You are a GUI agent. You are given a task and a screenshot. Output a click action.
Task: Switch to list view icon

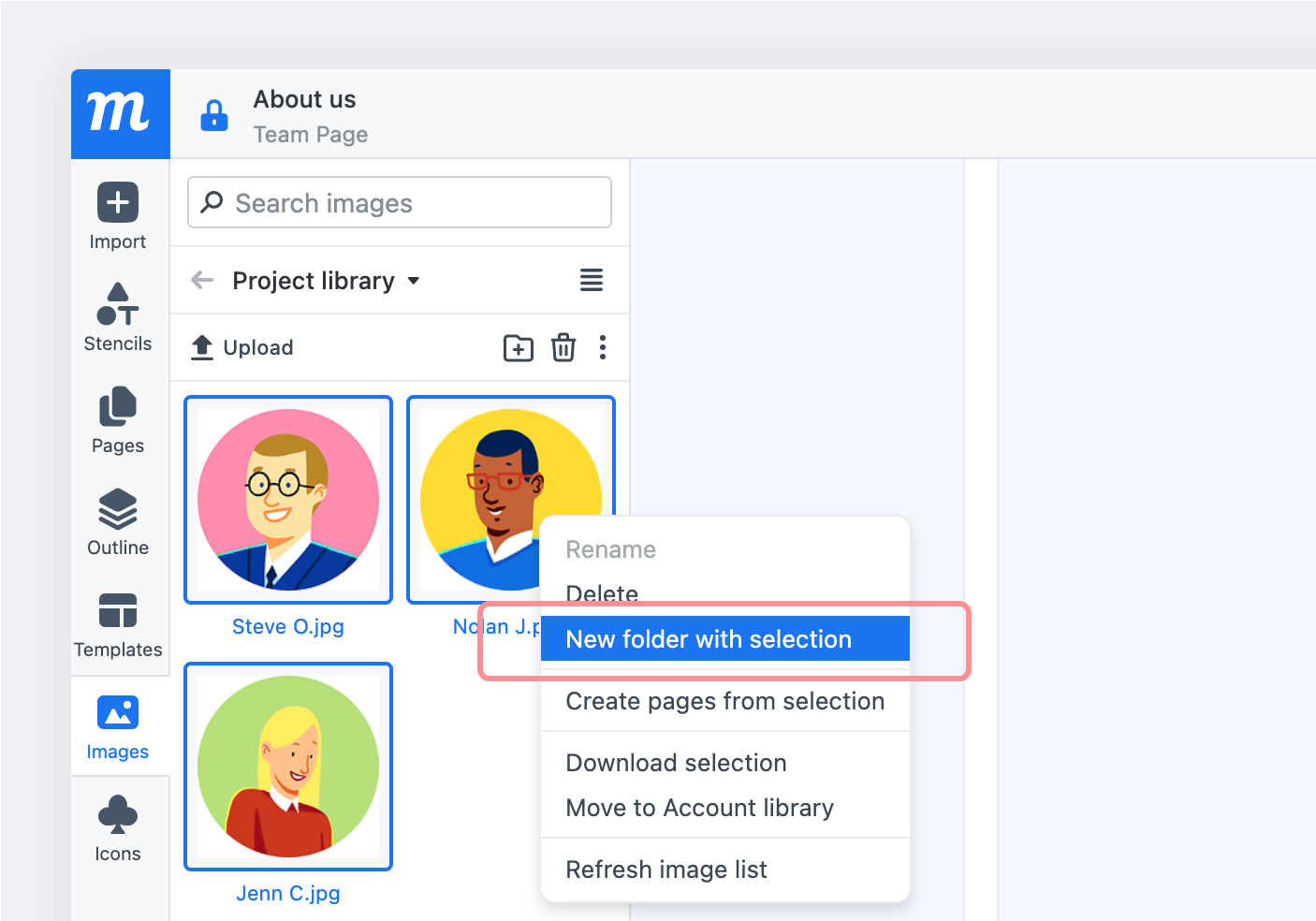click(592, 280)
